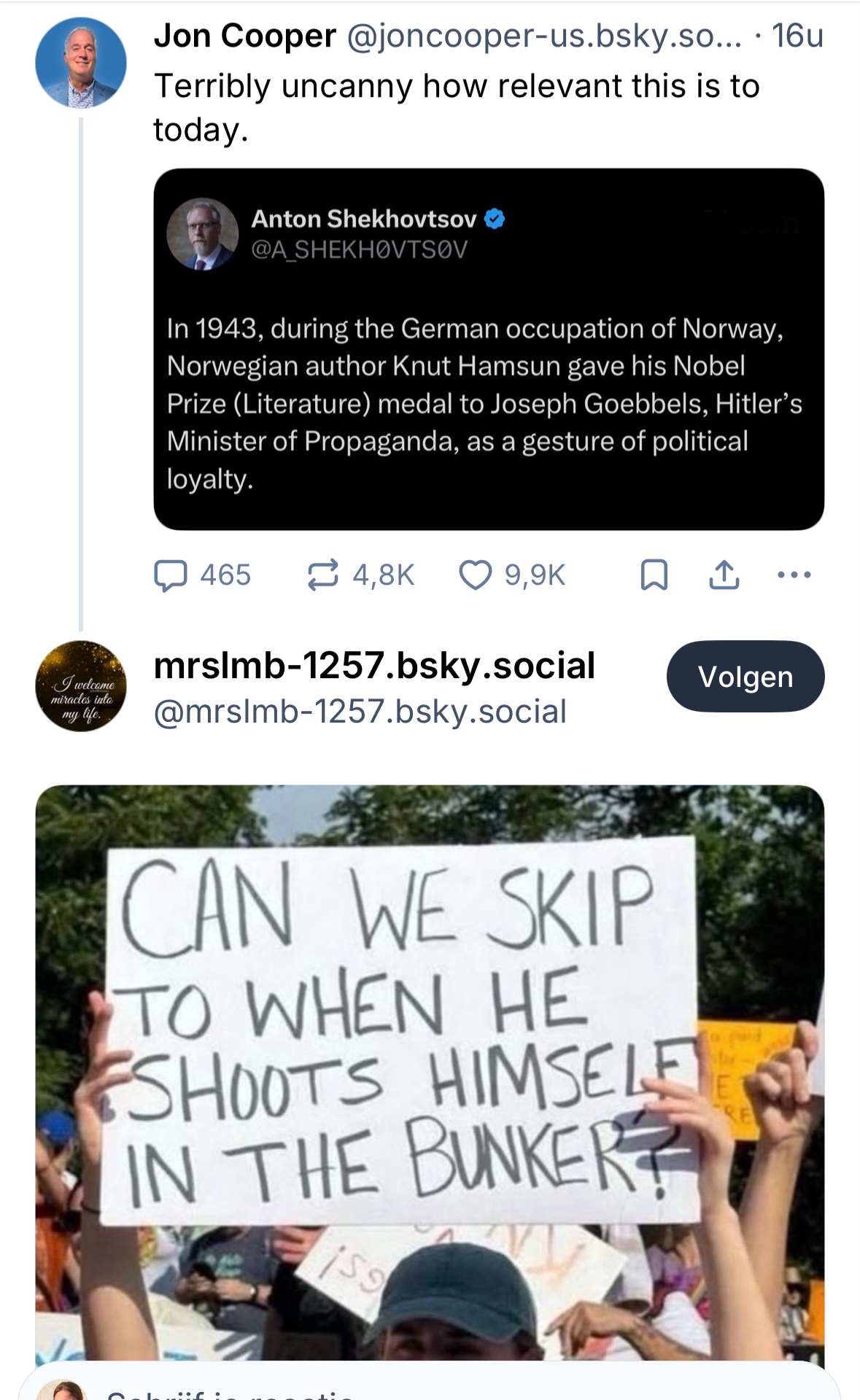Open the three-dot more options menu

click(x=794, y=575)
